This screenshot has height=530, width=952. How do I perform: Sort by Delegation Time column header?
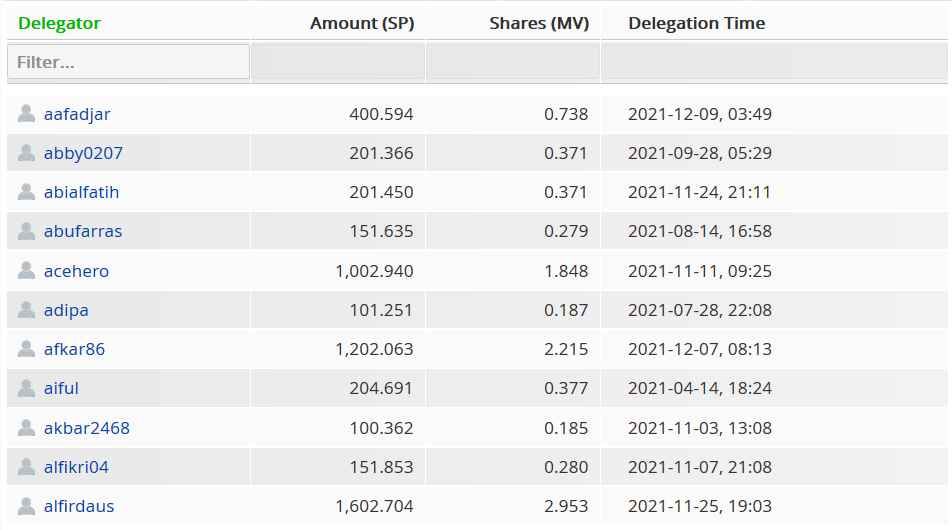pos(696,23)
